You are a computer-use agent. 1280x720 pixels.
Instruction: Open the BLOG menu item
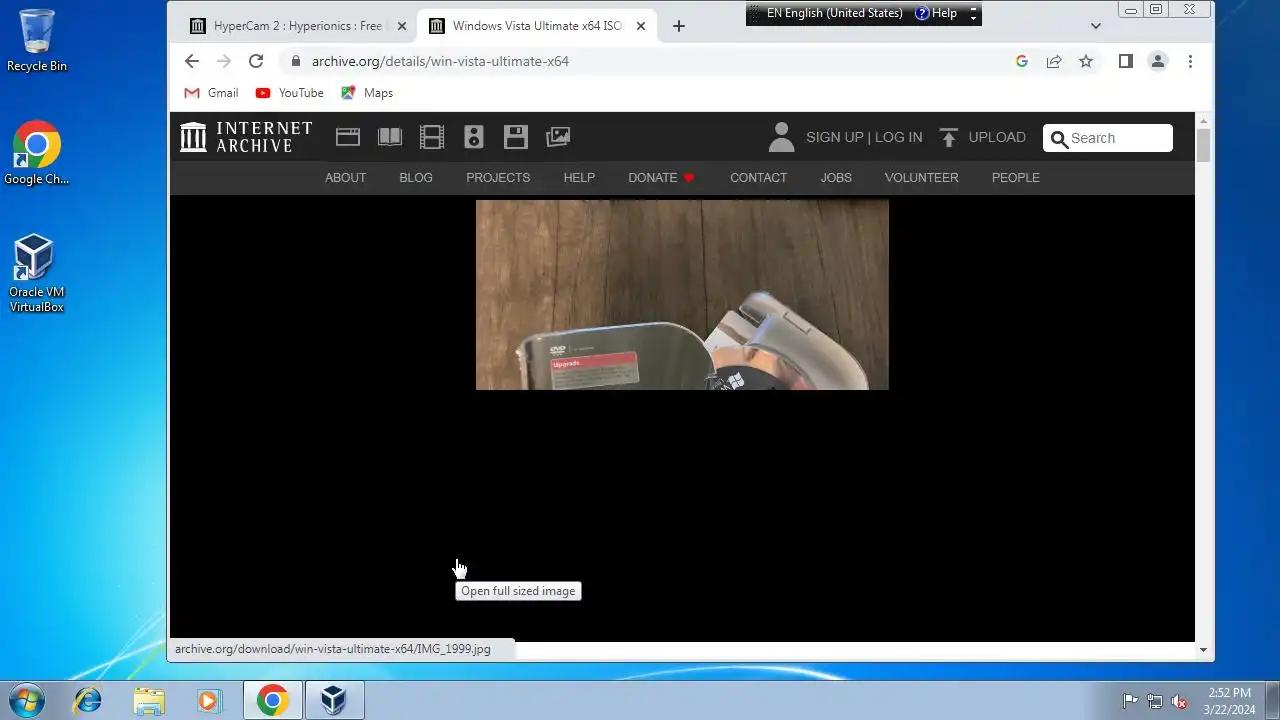click(416, 178)
